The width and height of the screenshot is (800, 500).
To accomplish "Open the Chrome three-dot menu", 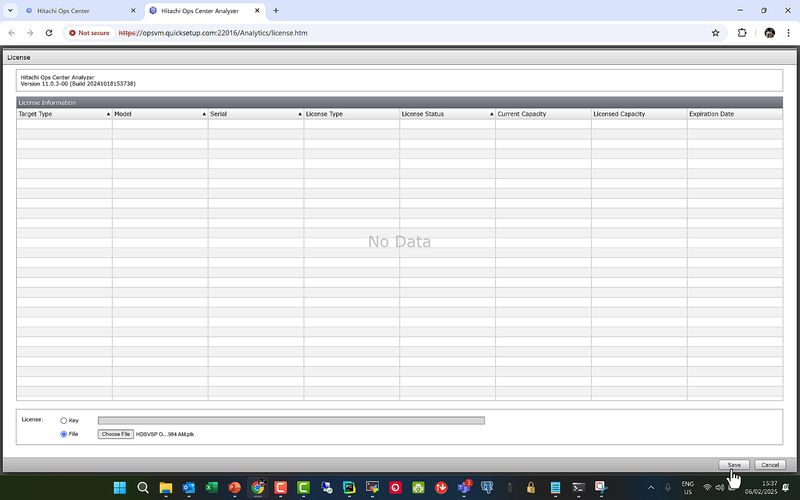I will pos(788,33).
